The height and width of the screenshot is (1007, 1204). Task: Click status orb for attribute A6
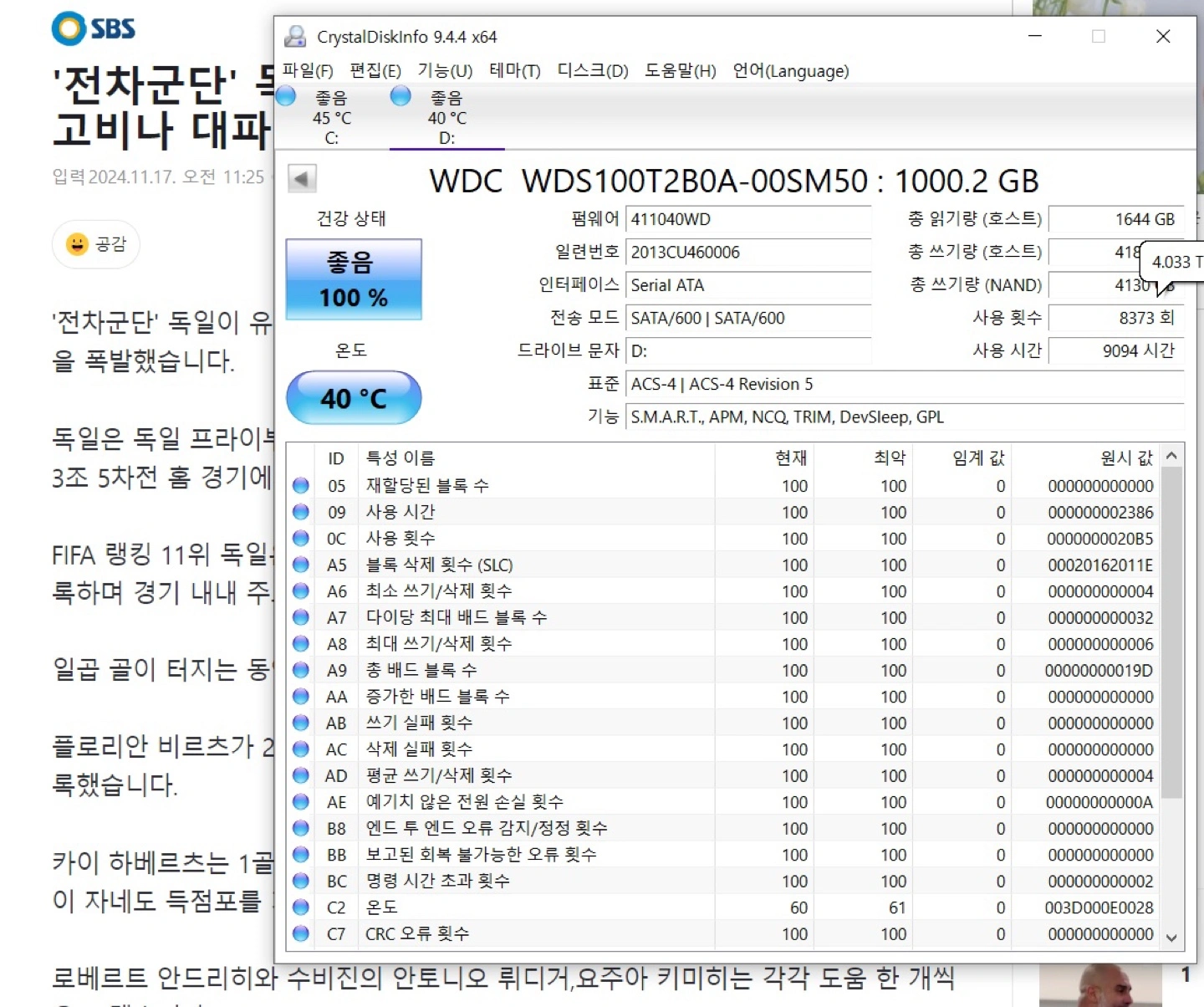pos(301,590)
